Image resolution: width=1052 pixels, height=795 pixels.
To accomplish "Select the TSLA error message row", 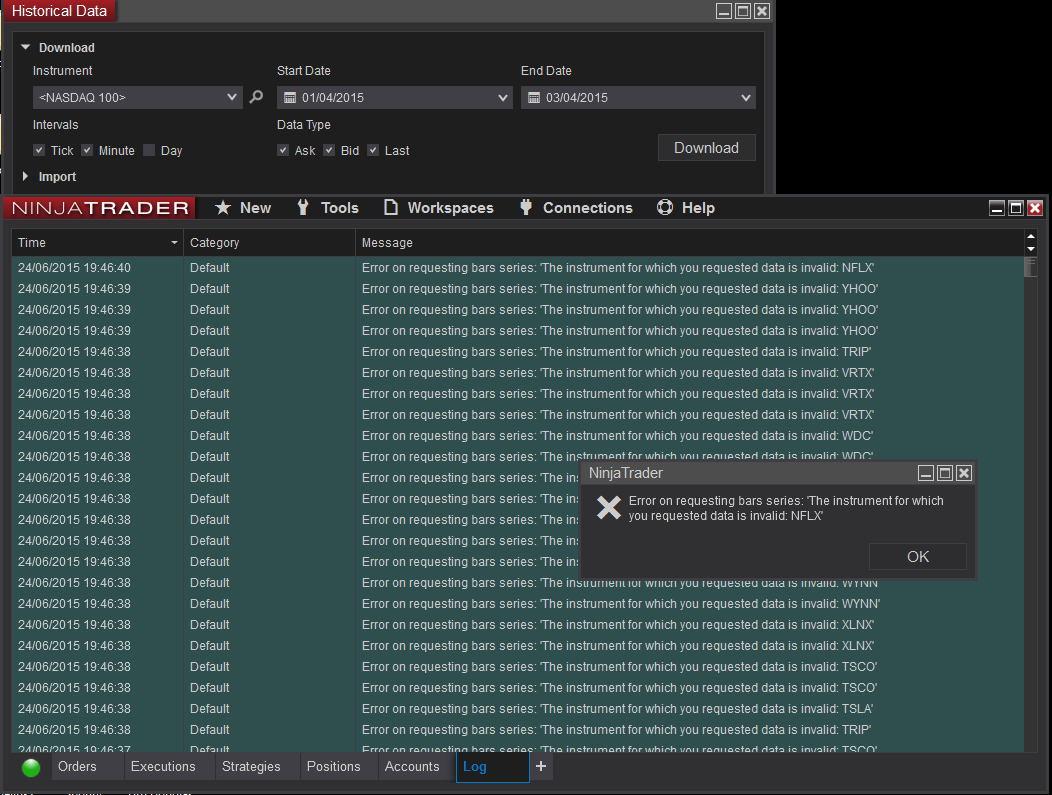I will 517,708.
